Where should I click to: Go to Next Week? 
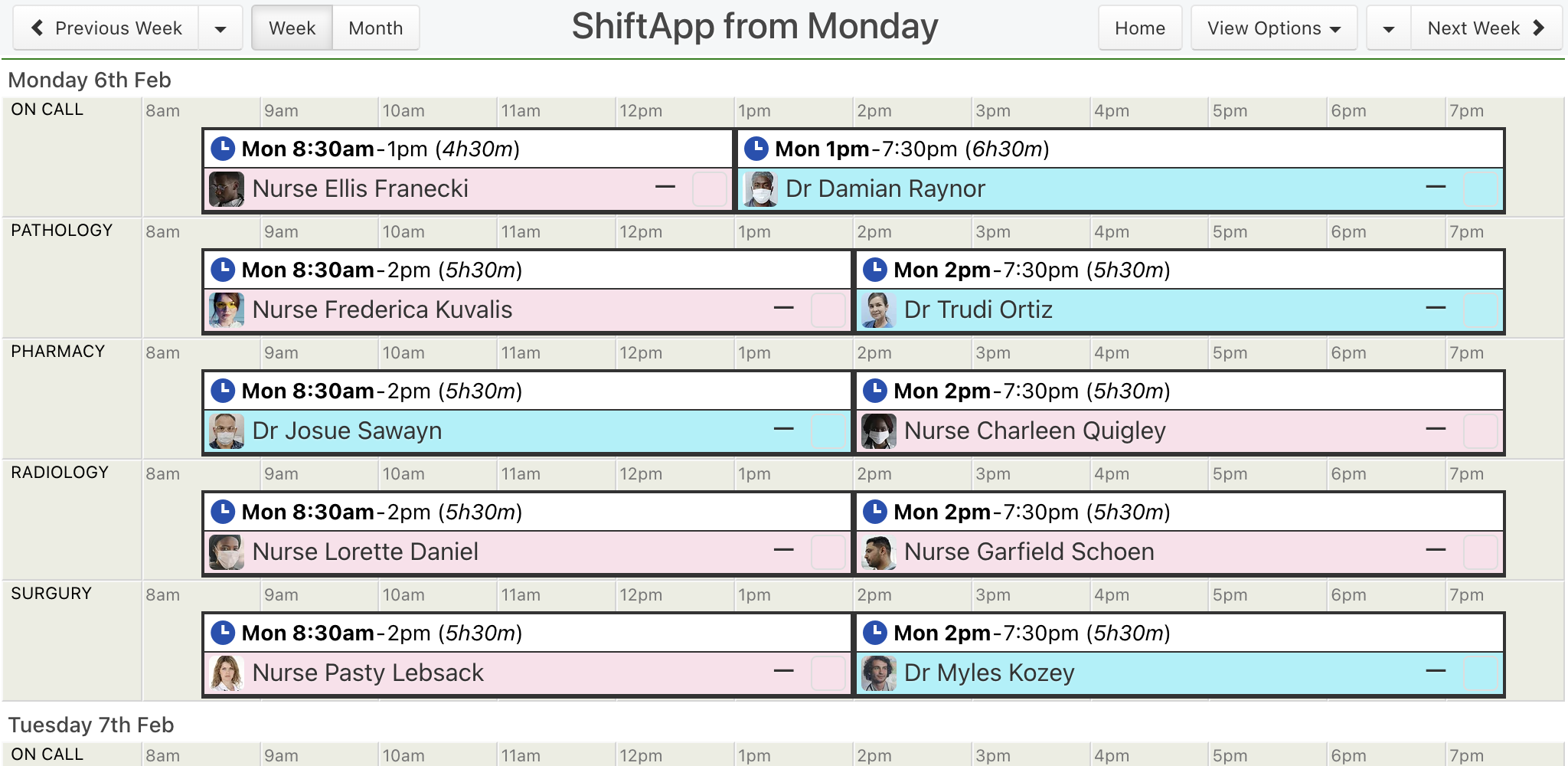pyautogui.click(x=1486, y=28)
